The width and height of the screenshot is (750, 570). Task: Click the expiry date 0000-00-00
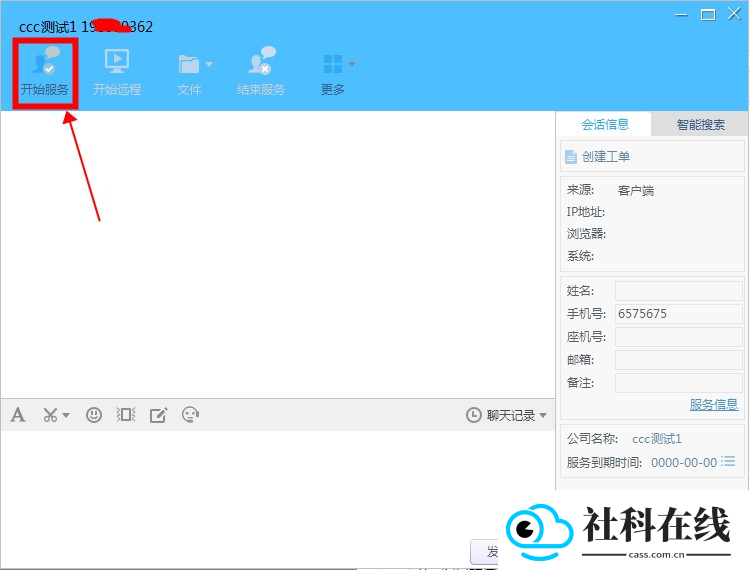click(684, 462)
